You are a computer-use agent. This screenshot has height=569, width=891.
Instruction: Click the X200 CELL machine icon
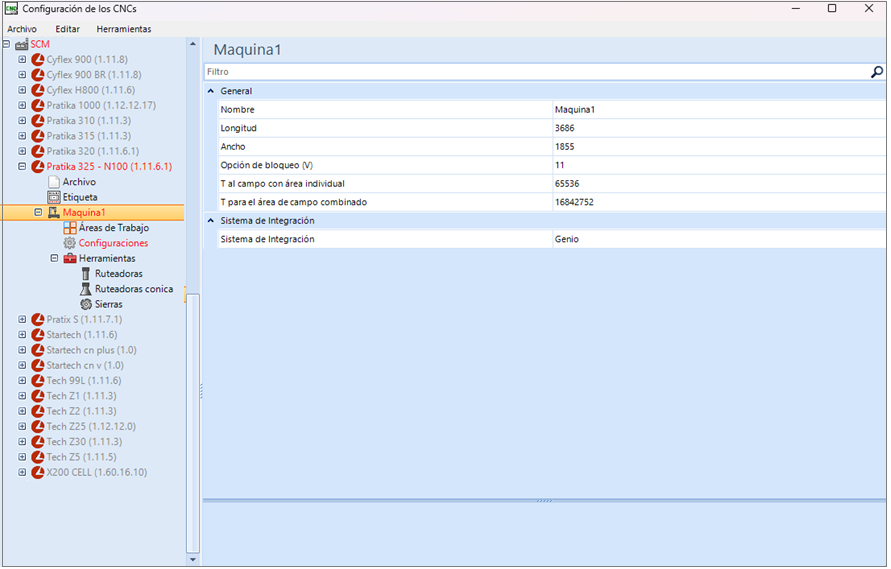click(38, 472)
